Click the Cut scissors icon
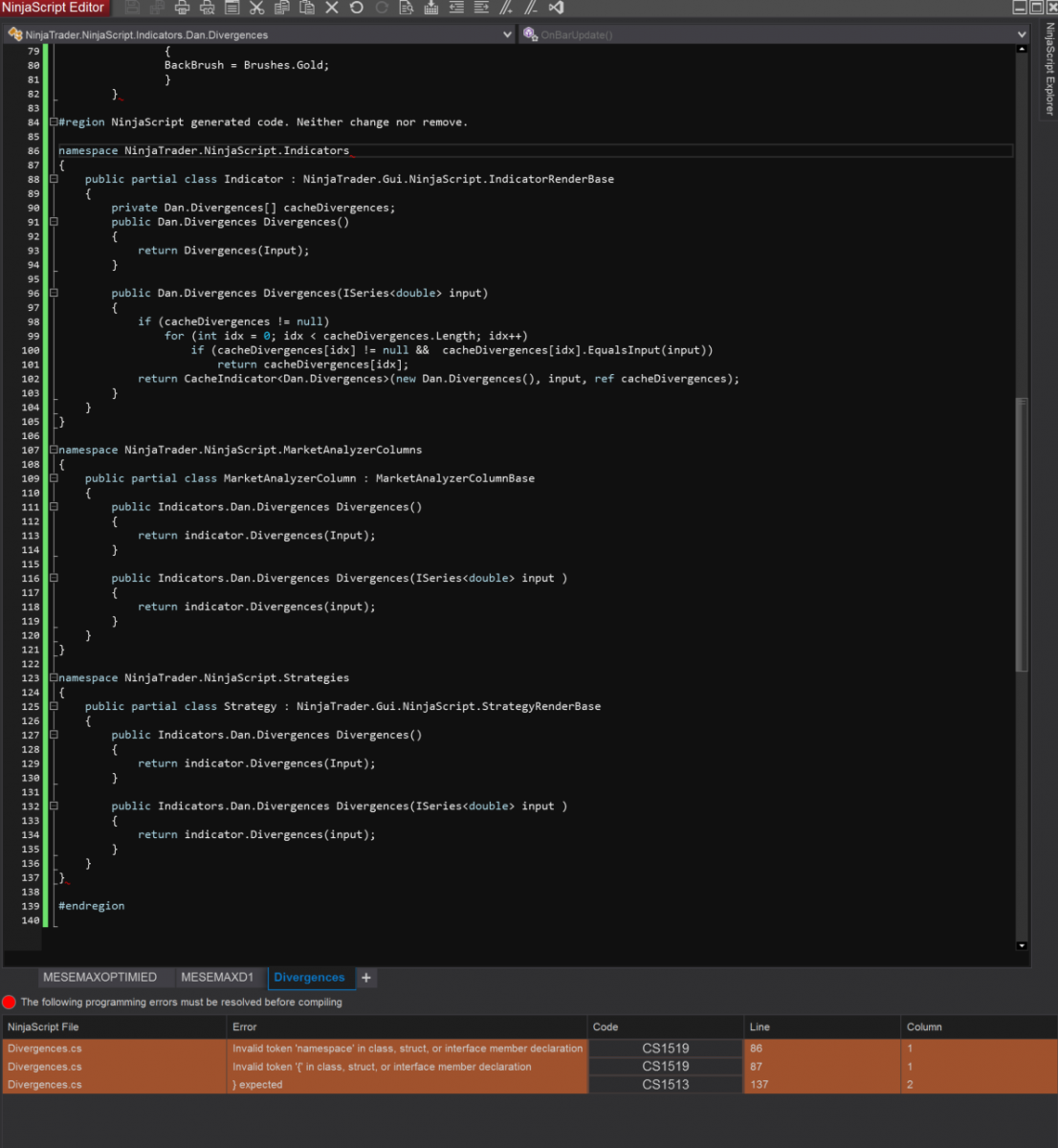Screen dimensions: 1058x1148 coord(256,8)
